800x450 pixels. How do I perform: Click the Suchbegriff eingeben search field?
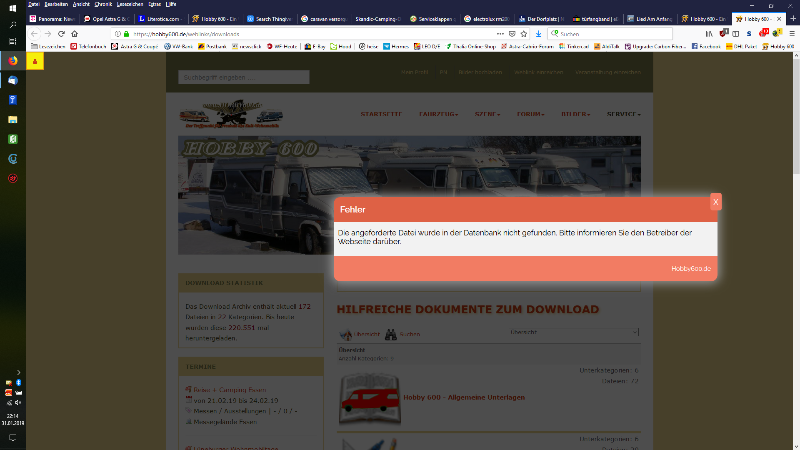pos(243,77)
